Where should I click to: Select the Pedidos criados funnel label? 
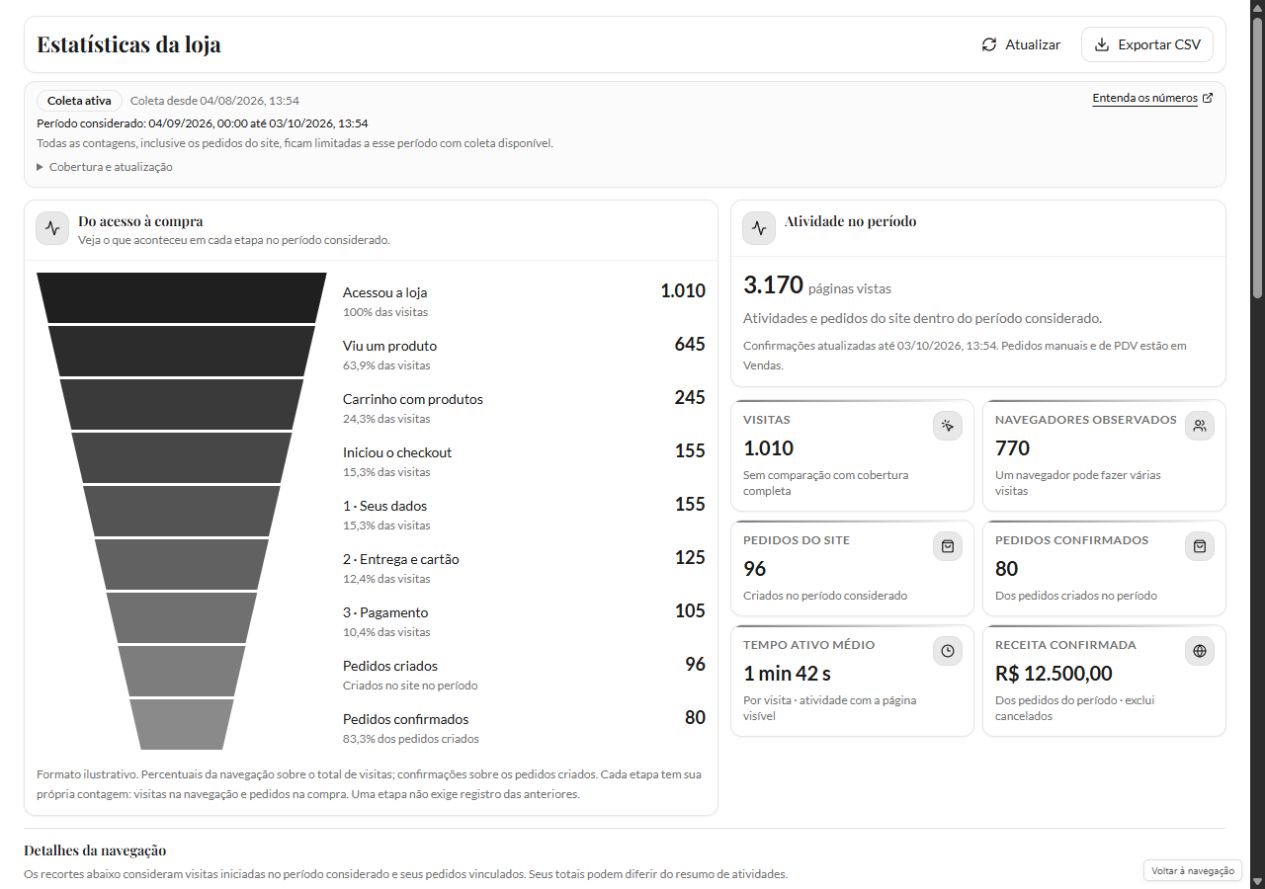coord(390,666)
